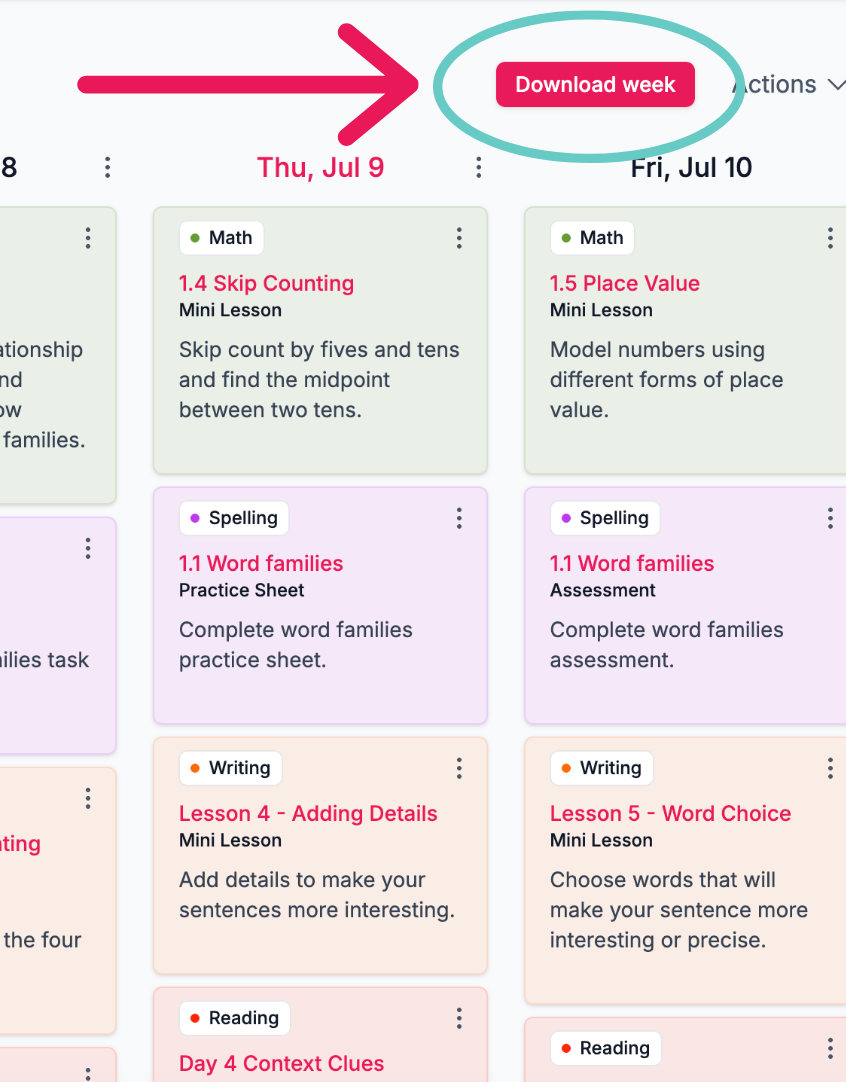Select Friday's Reading subject tag
The height and width of the screenshot is (1082, 846).
606,1048
